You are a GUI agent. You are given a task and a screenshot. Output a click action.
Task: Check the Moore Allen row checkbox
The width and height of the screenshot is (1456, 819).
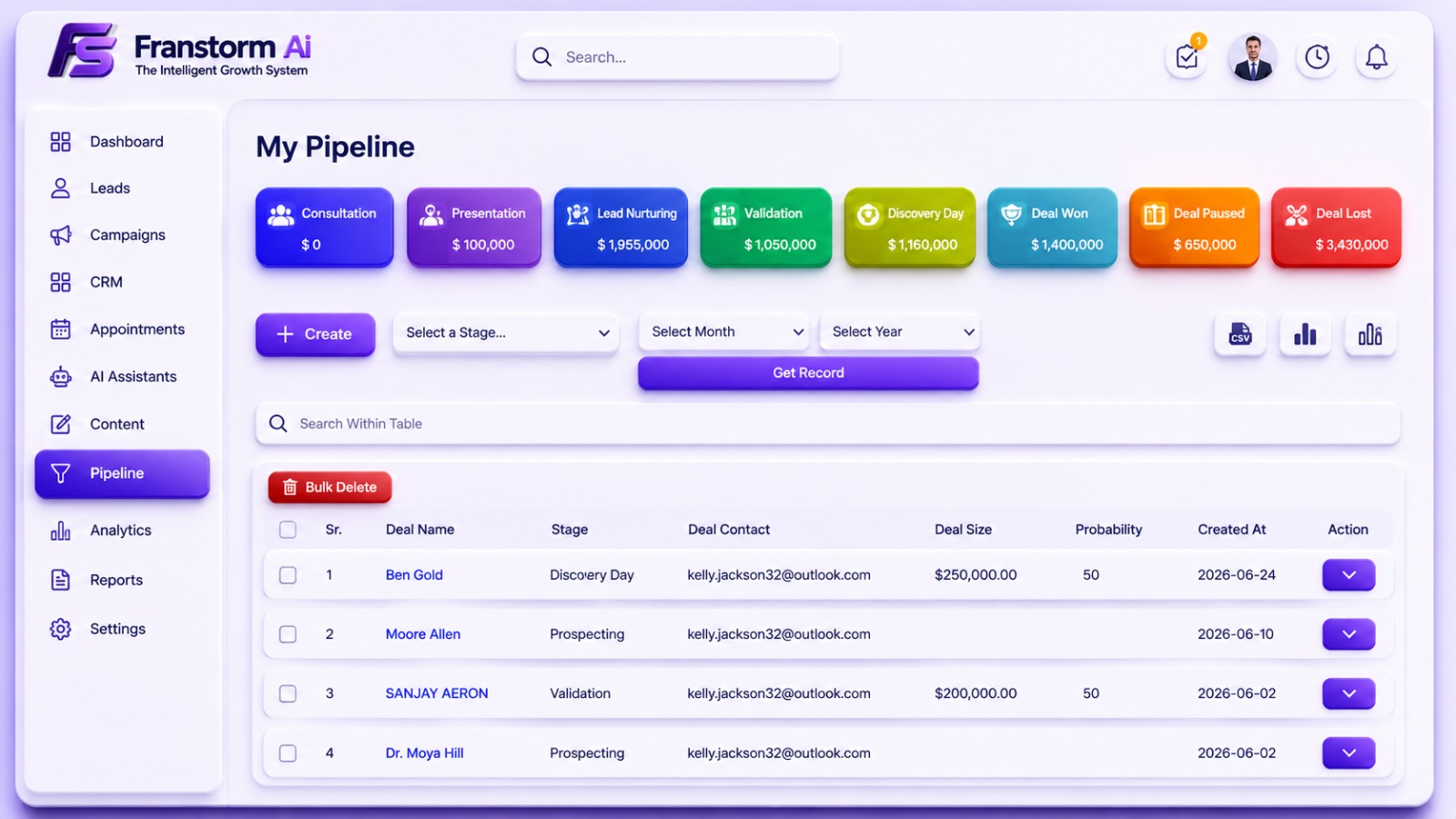tap(288, 634)
